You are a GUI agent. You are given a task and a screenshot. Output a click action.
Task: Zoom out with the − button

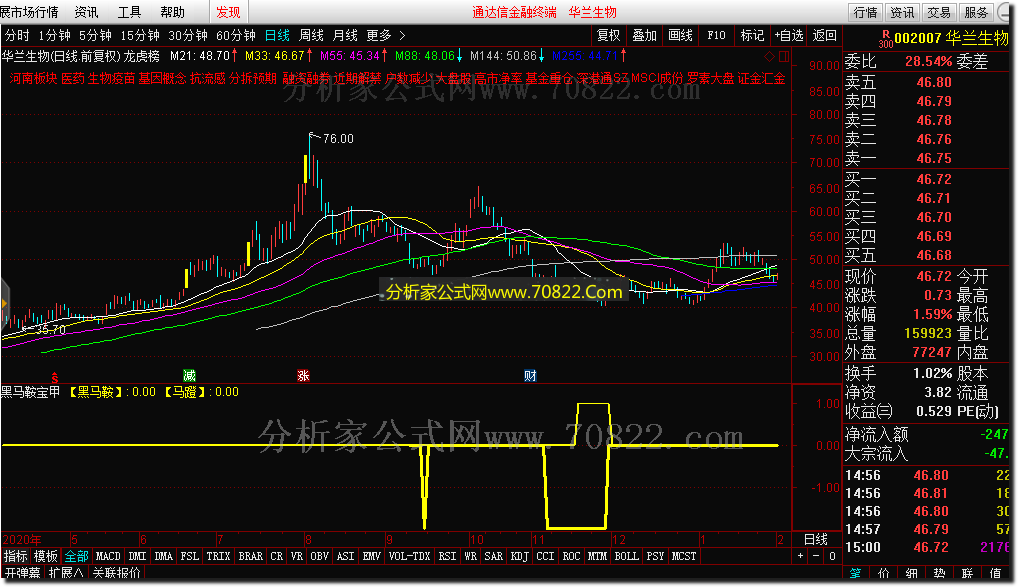(816, 556)
